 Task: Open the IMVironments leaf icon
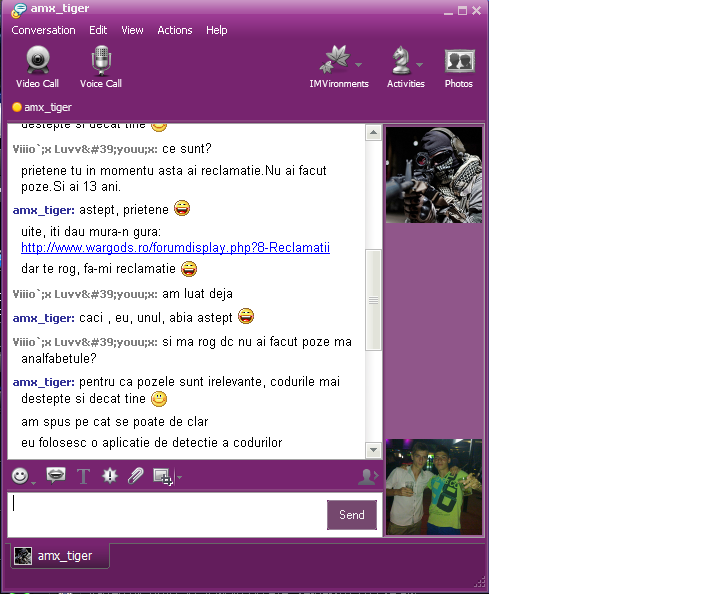click(x=335, y=60)
